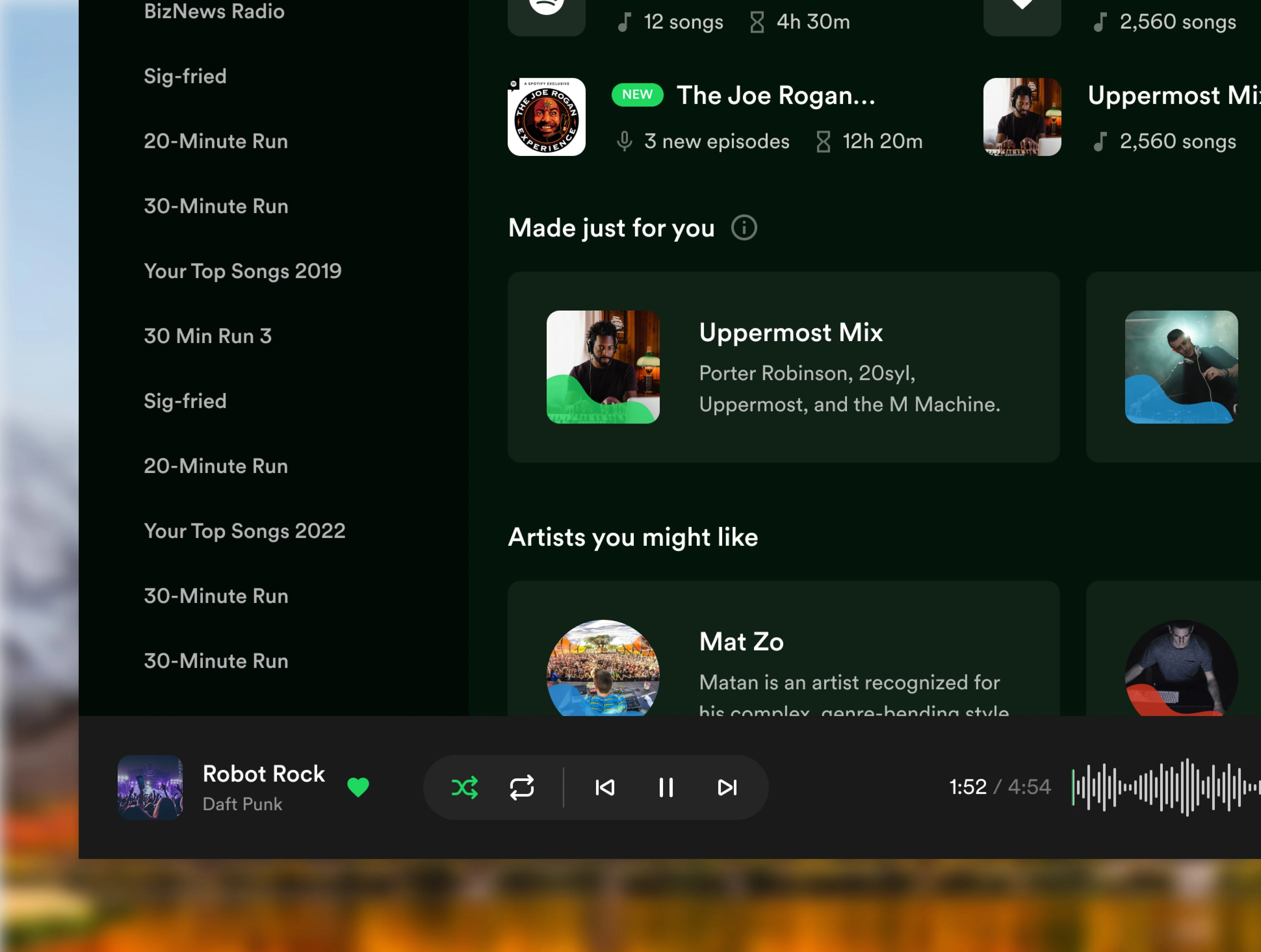Skip to the next track

pos(727,787)
